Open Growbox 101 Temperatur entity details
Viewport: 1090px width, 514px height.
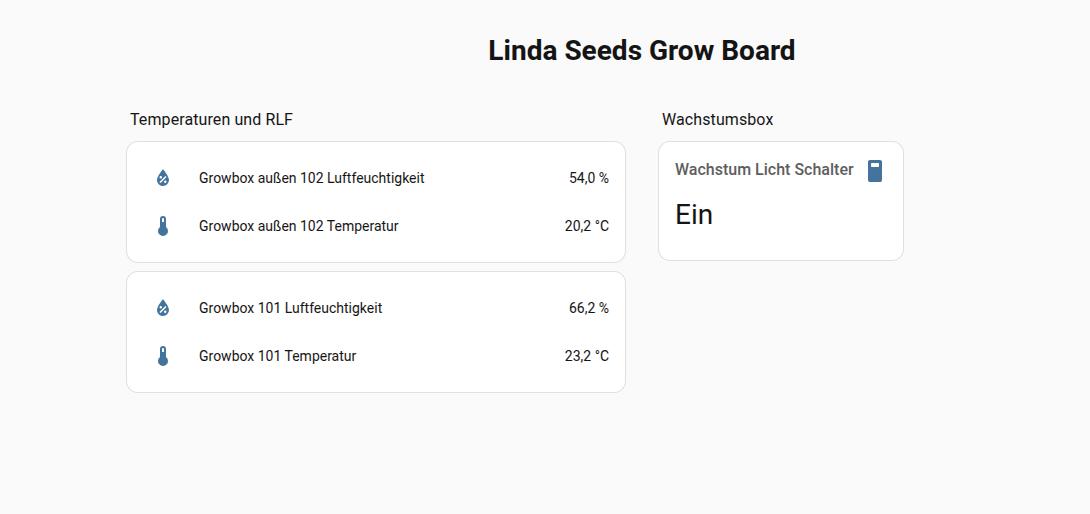click(277, 356)
